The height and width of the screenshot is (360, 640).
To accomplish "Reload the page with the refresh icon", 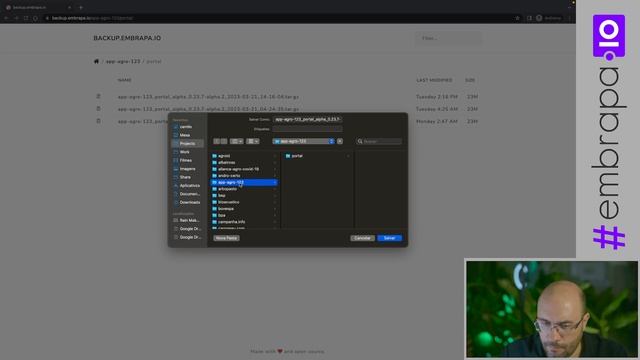I will 26,18.
